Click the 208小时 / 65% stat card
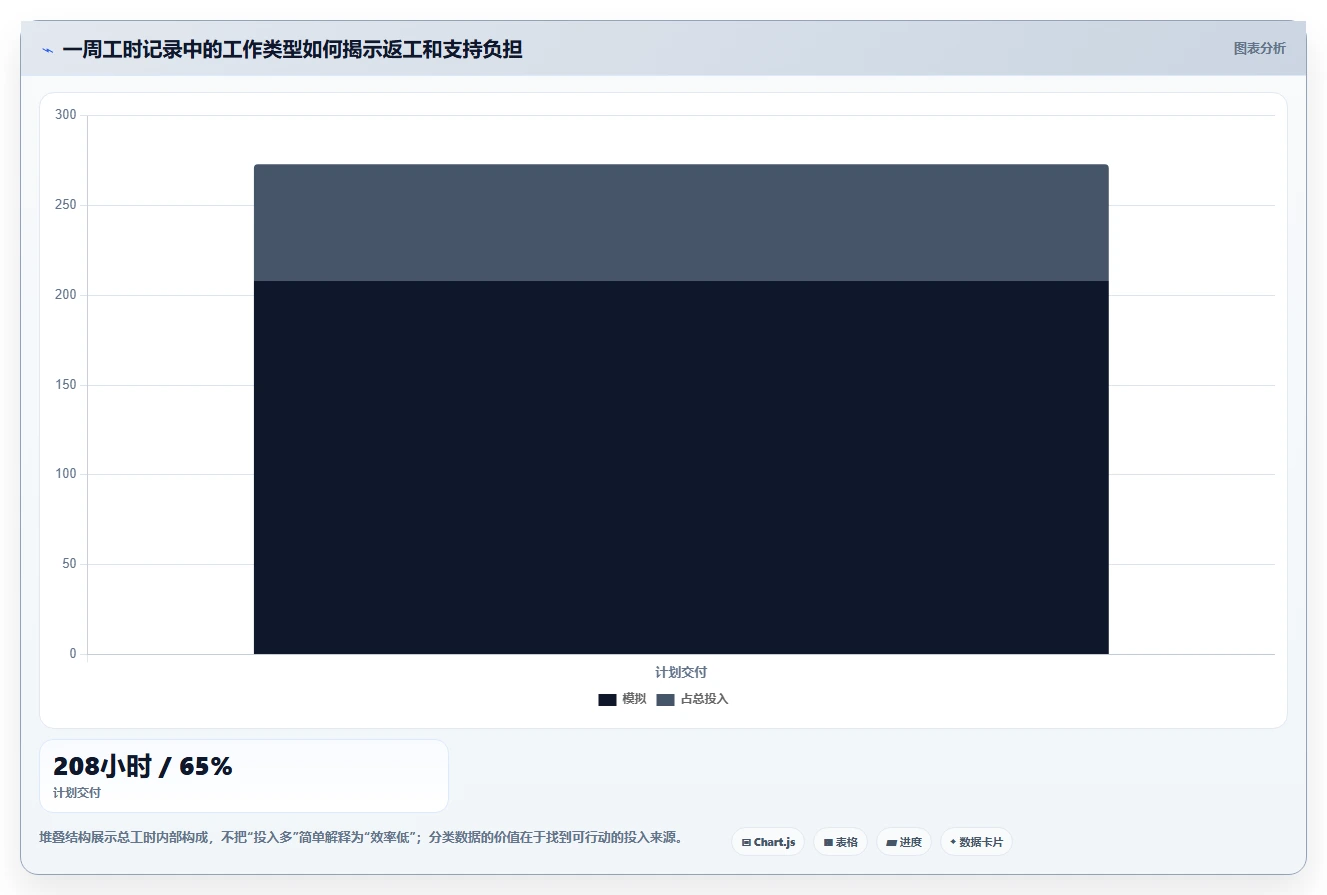The image size is (1327, 895). pyautogui.click(x=244, y=776)
